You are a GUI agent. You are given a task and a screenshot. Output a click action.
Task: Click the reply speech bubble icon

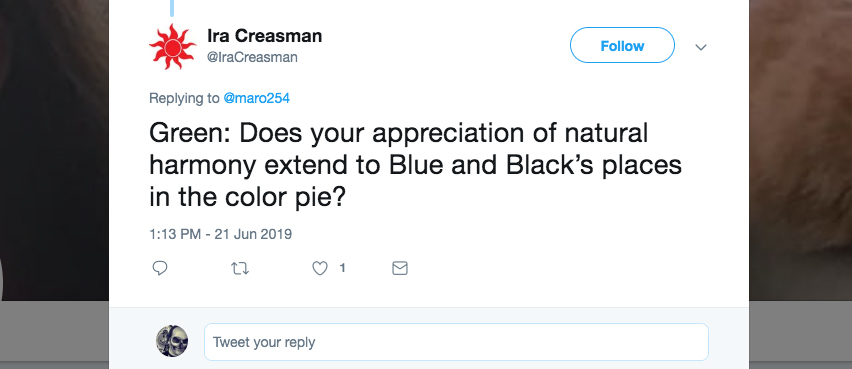(x=159, y=268)
